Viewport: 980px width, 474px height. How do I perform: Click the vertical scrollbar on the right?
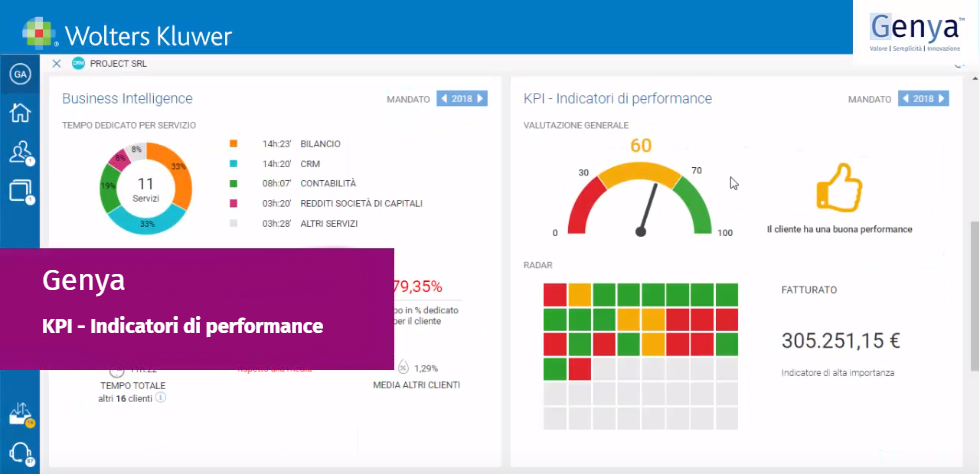[x=974, y=295]
